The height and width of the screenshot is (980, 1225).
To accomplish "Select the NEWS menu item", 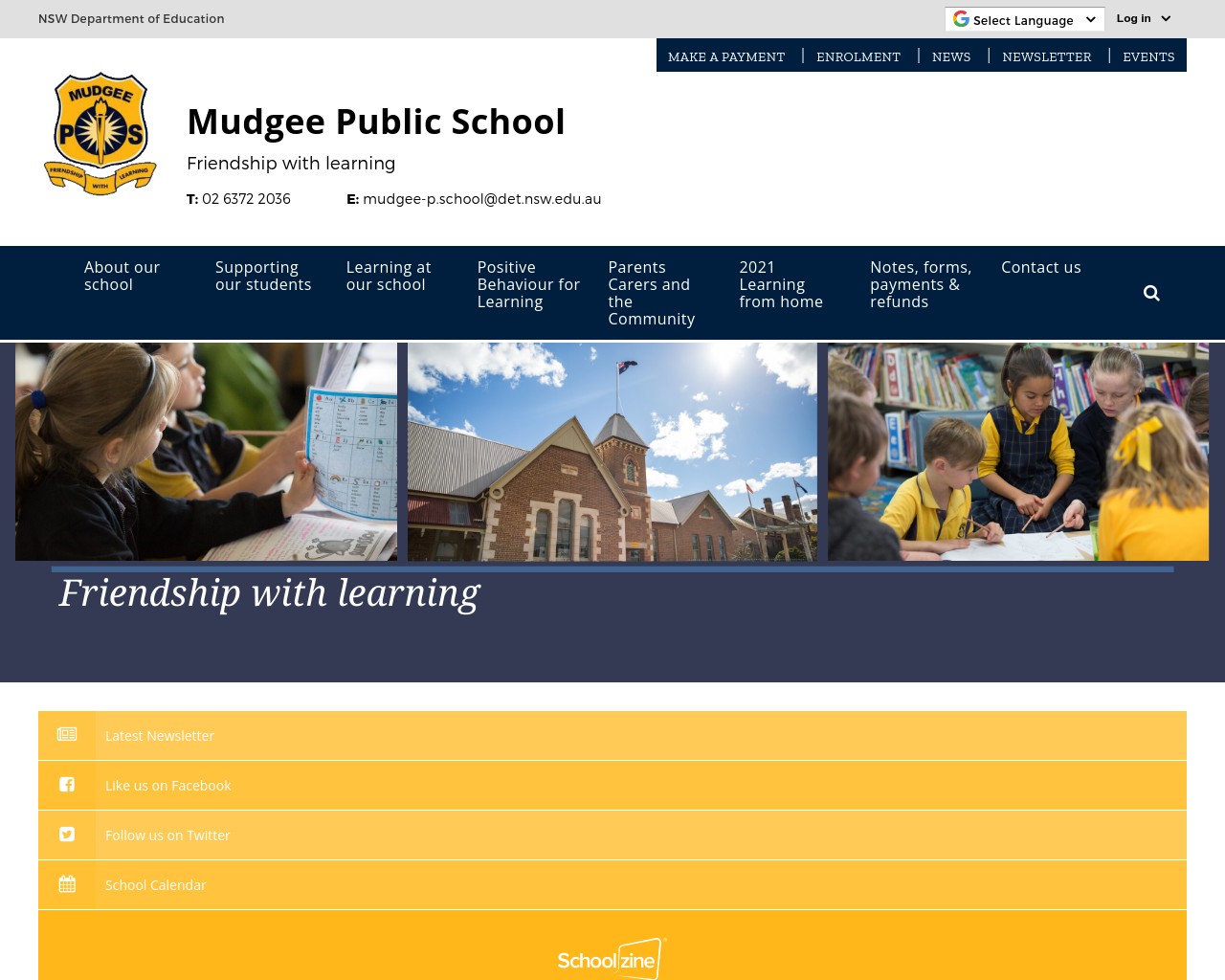I will coord(950,56).
